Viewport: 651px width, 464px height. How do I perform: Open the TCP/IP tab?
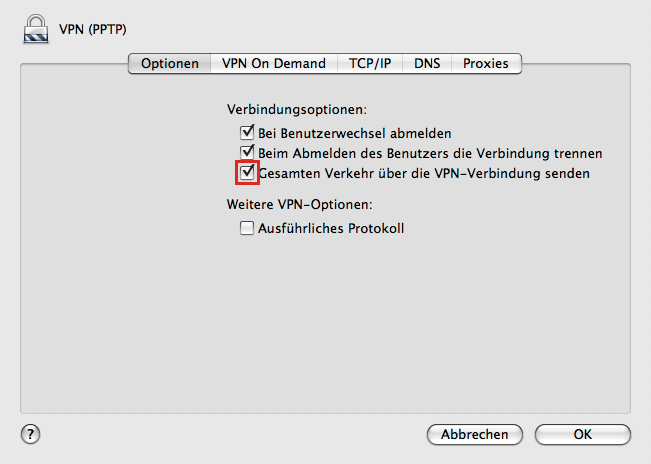coord(370,63)
